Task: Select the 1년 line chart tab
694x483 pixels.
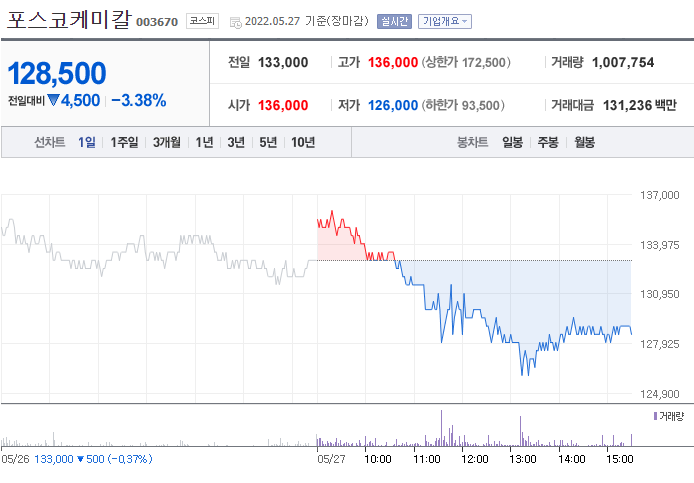Action: [204, 142]
